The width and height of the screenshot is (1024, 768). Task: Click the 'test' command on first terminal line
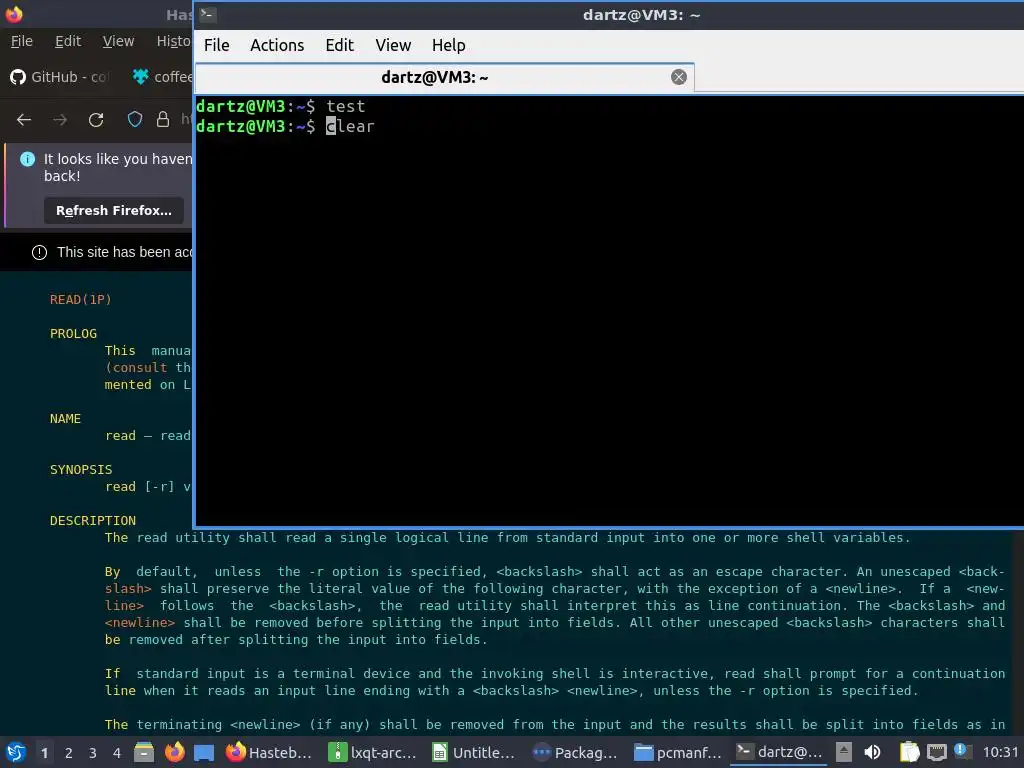pyautogui.click(x=345, y=106)
